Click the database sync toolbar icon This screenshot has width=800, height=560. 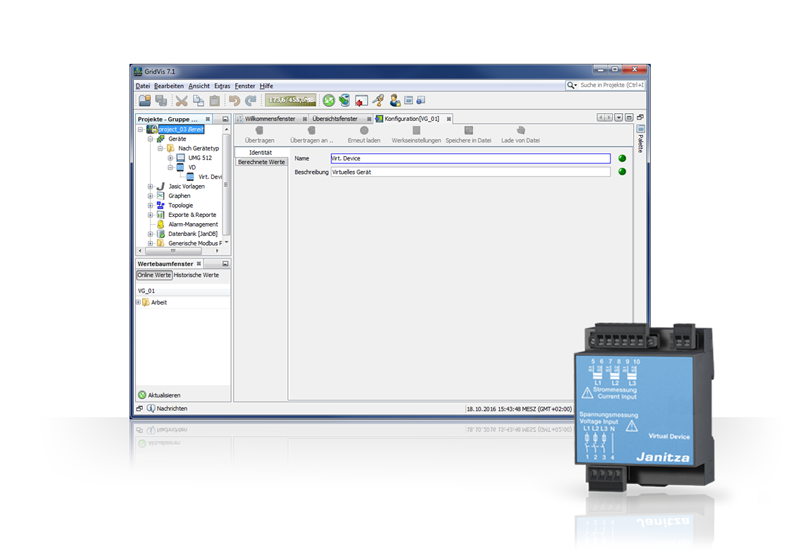click(x=345, y=100)
